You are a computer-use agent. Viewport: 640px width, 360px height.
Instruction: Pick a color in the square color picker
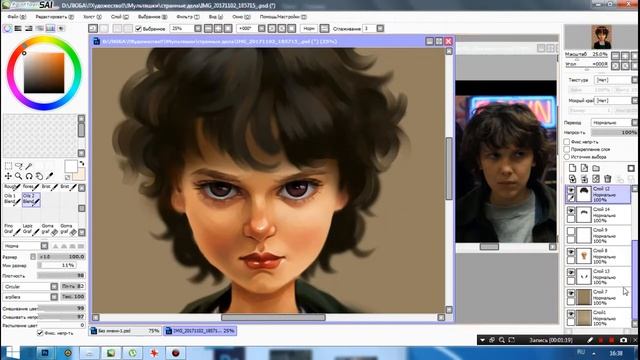44,73
